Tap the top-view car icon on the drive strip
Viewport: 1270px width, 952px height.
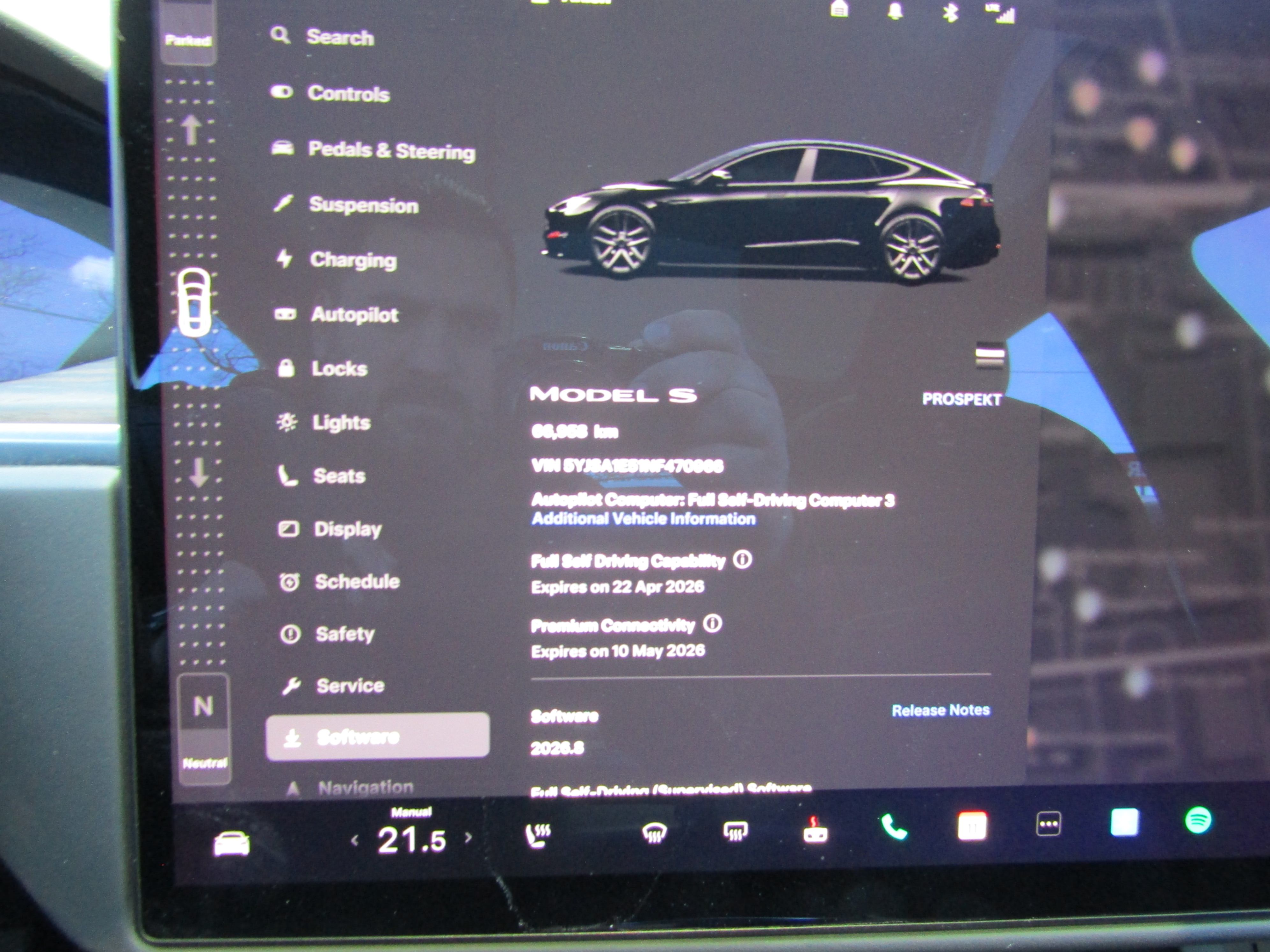(194, 302)
